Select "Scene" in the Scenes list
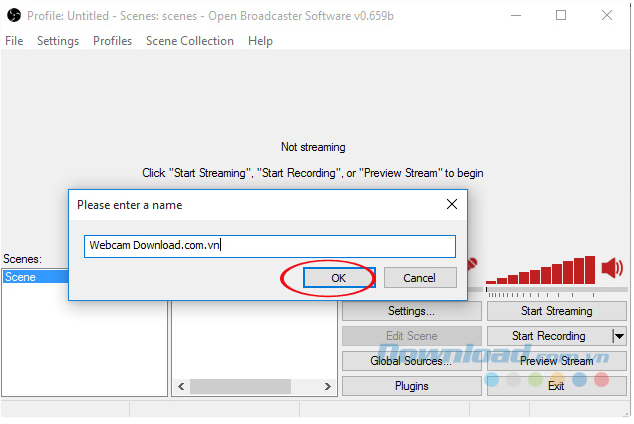The image size is (634, 424). [36, 277]
